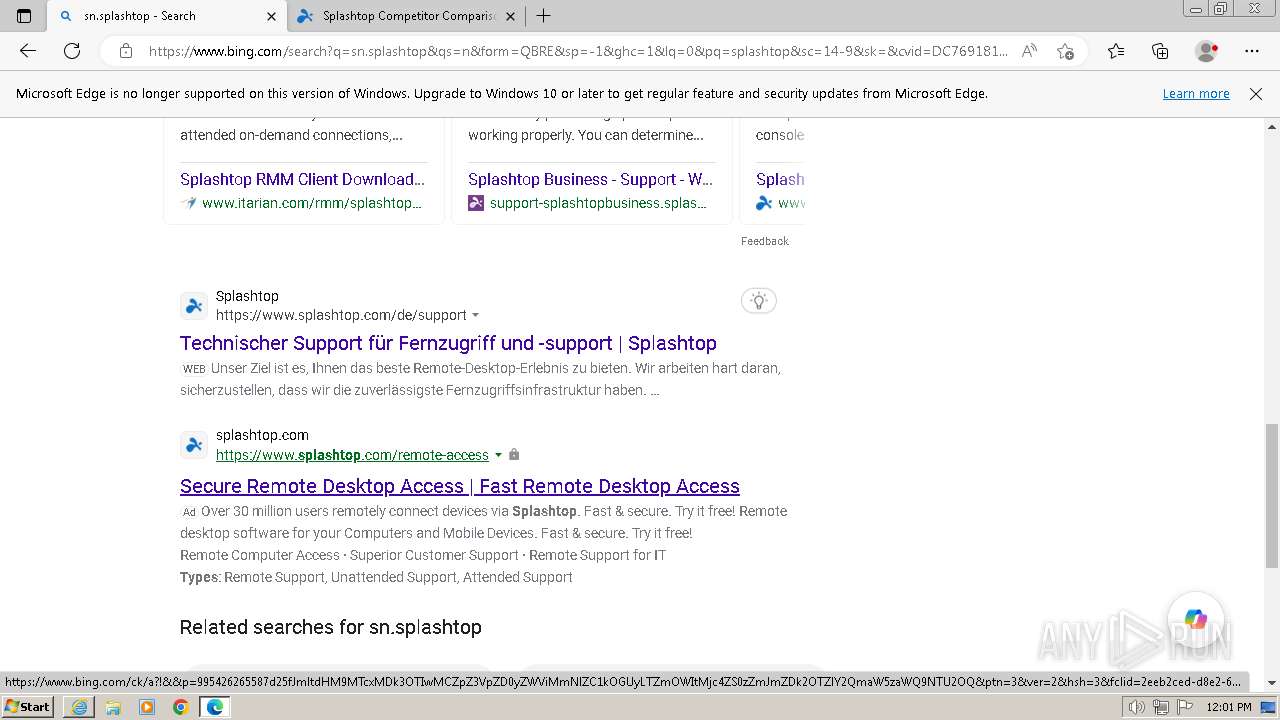Reload the current page
Viewport: 1280px width, 720px height.
(x=72, y=51)
